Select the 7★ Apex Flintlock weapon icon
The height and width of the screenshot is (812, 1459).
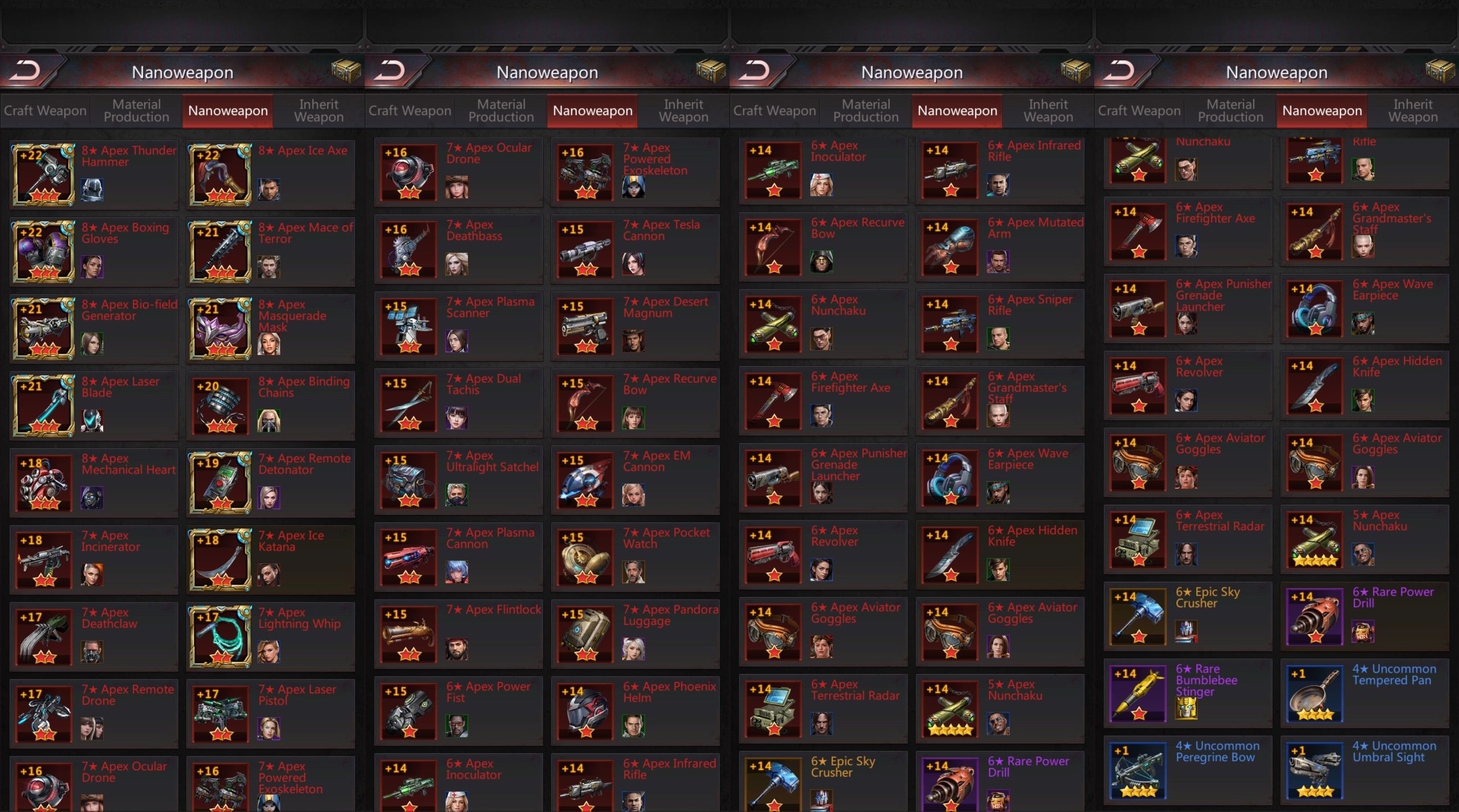pos(409,635)
